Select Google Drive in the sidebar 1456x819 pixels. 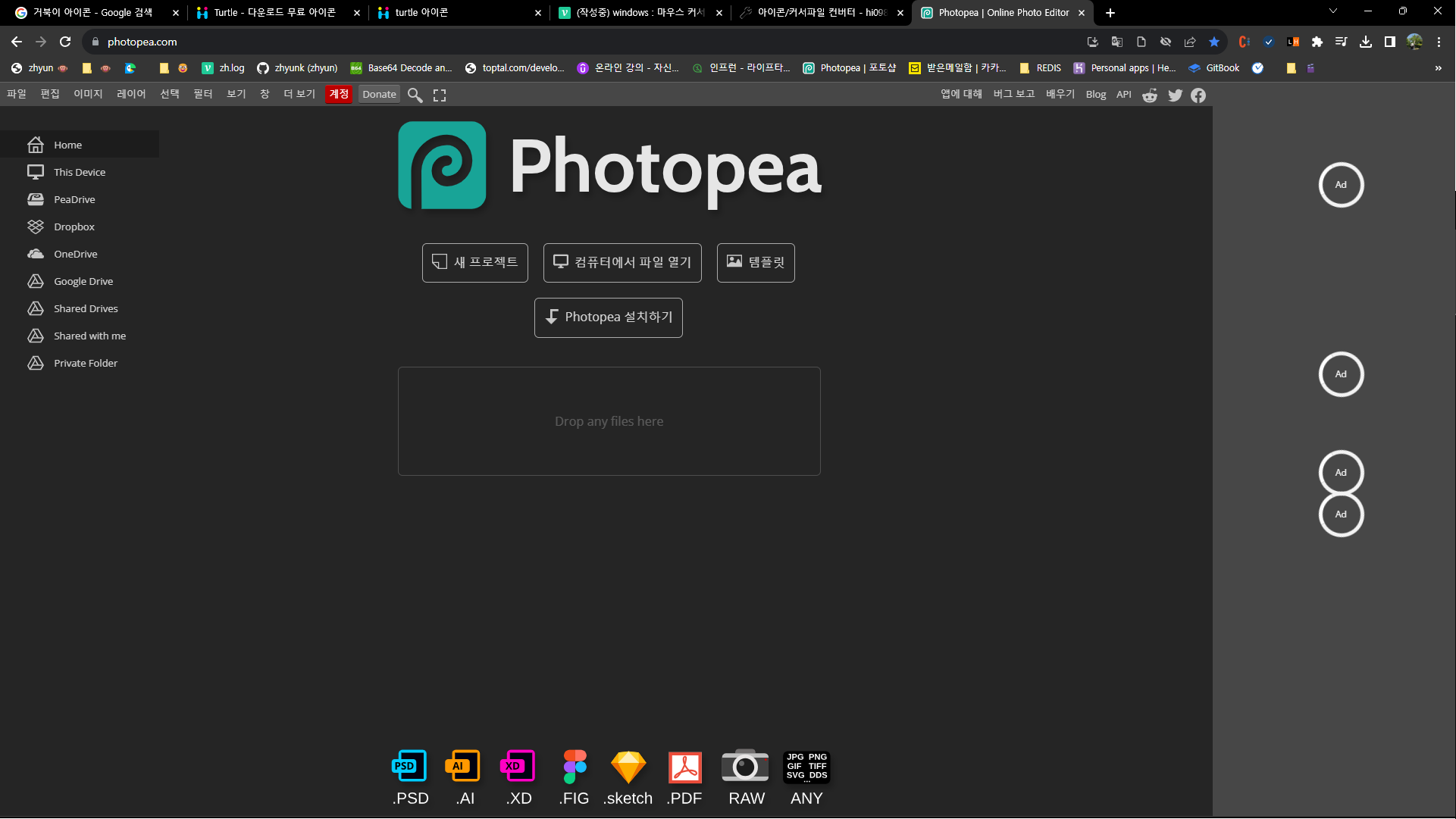click(83, 281)
